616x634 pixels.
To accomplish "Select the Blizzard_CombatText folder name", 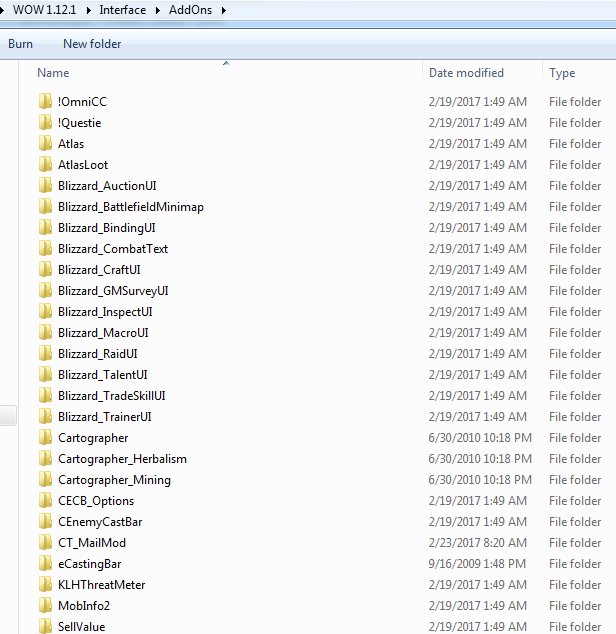I will point(113,249).
